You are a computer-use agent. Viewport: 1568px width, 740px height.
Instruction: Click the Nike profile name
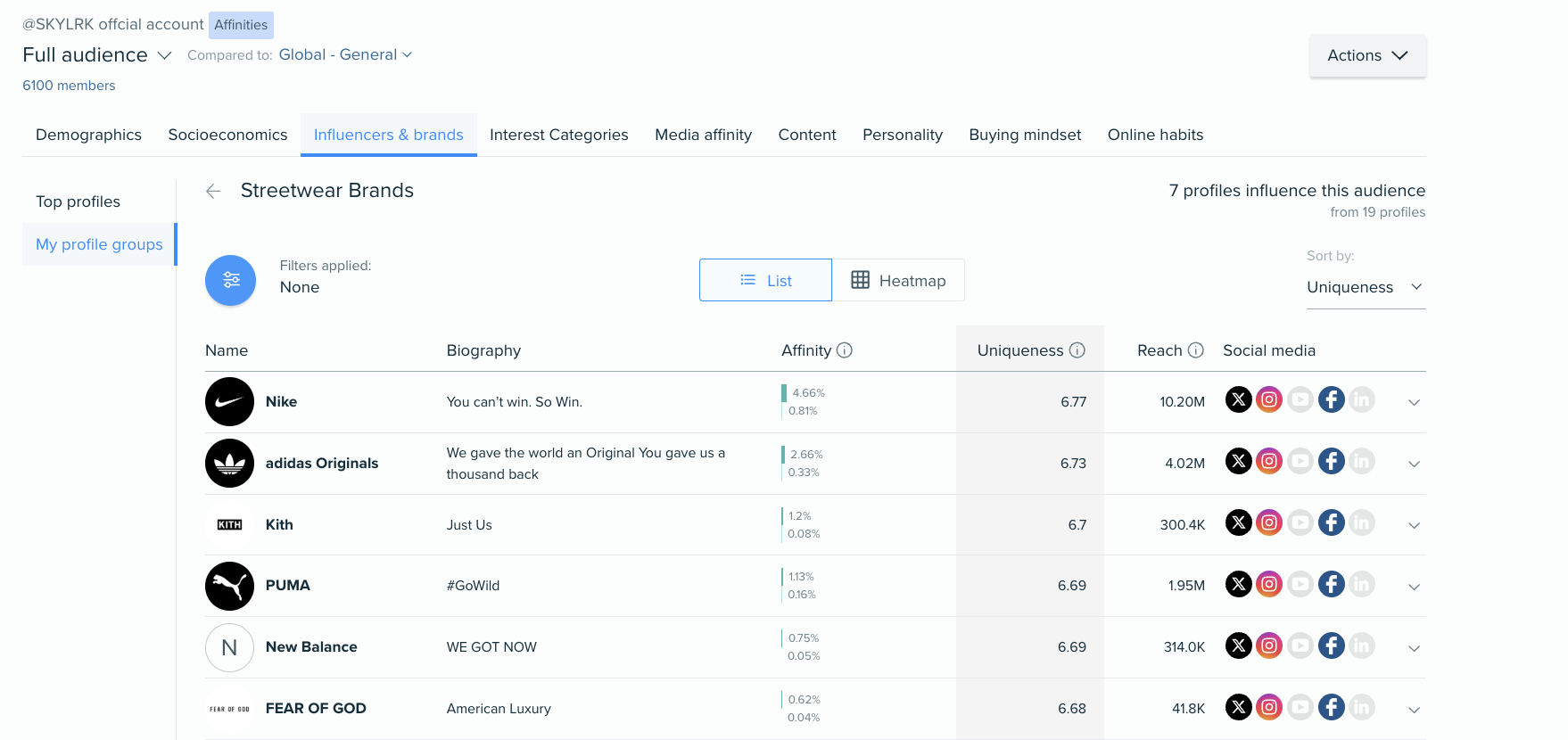tap(281, 402)
